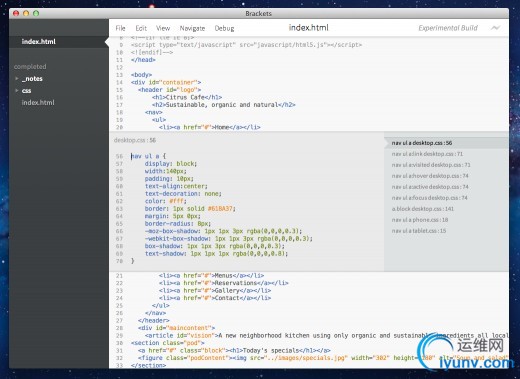Viewport: 520px width, 379px height.
Task: Open the Edit menu
Action: click(141, 28)
